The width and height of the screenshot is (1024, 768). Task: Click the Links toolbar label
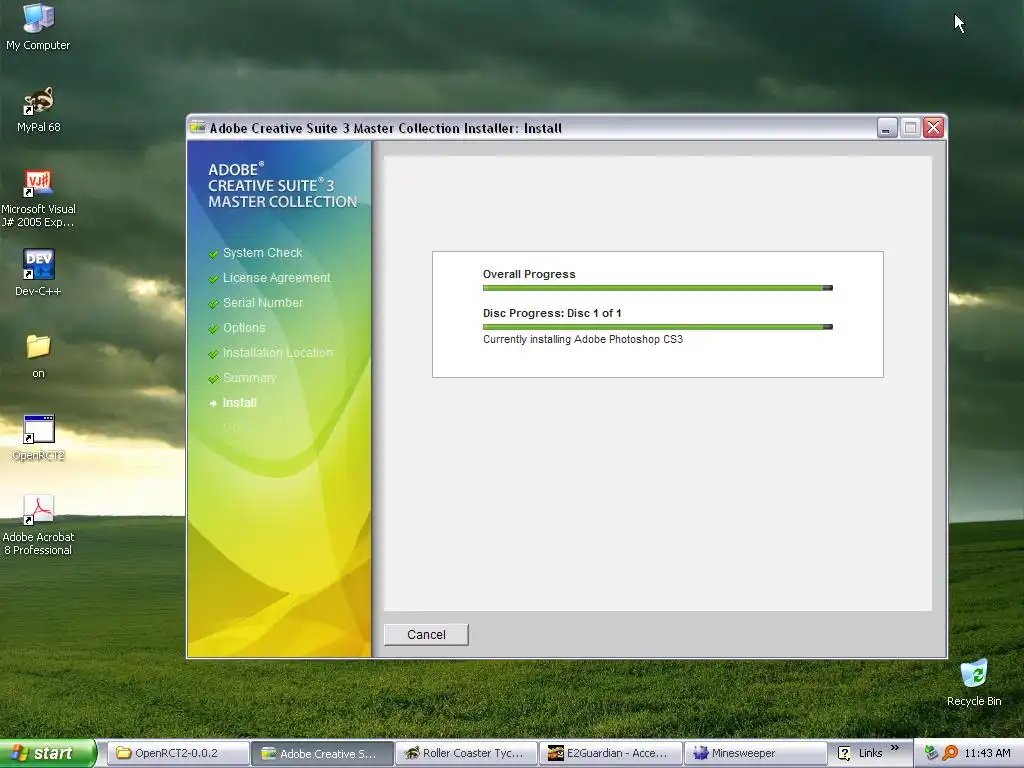(x=870, y=753)
